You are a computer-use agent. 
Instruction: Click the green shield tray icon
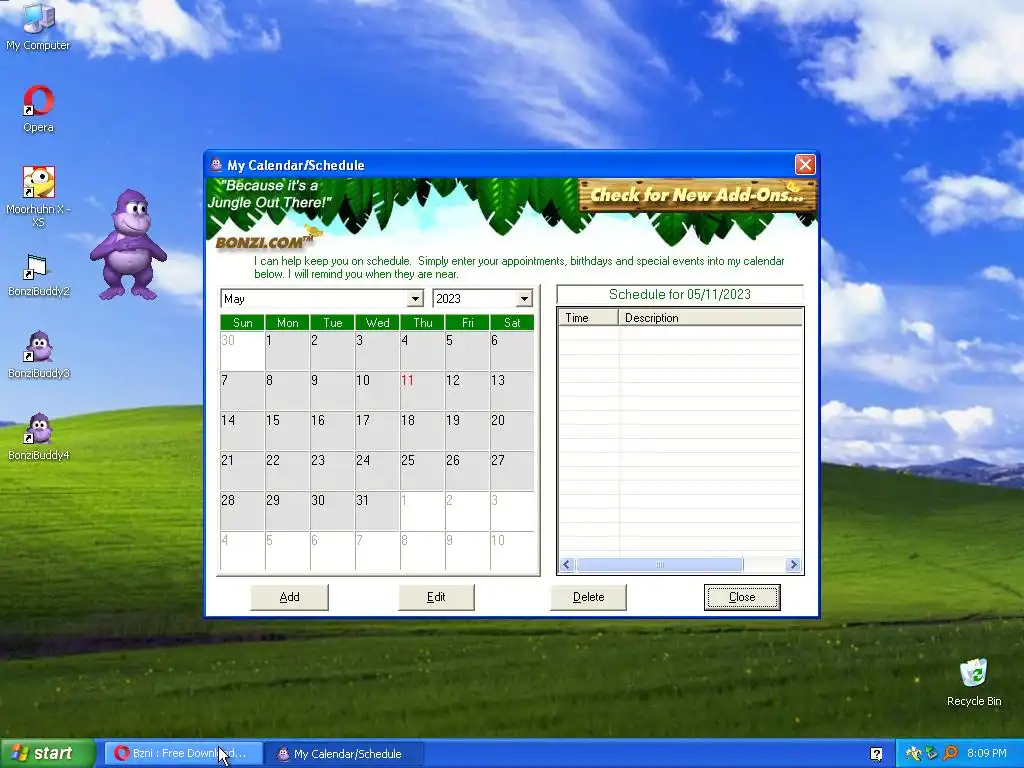[932, 754]
